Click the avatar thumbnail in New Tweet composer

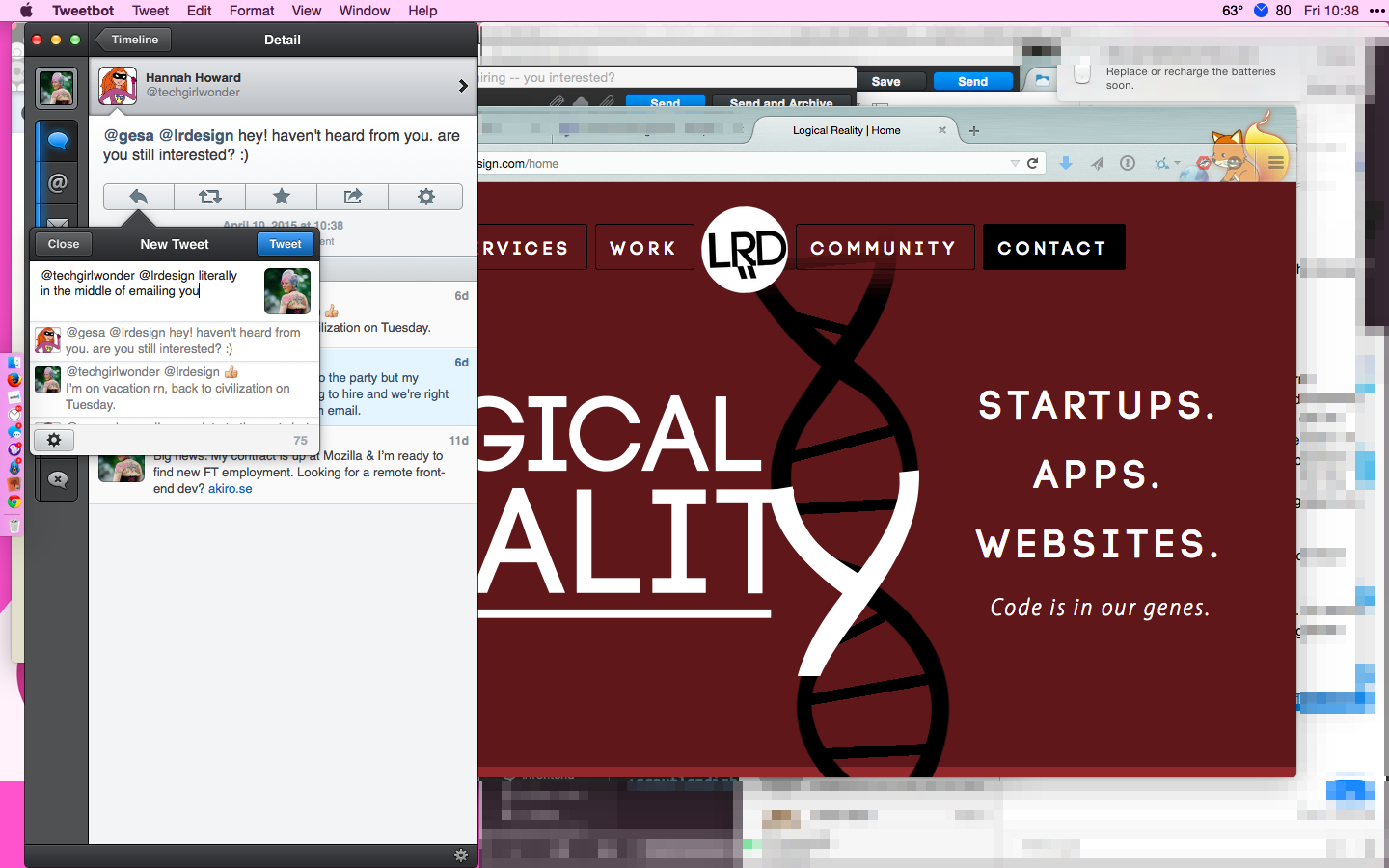pyautogui.click(x=287, y=291)
